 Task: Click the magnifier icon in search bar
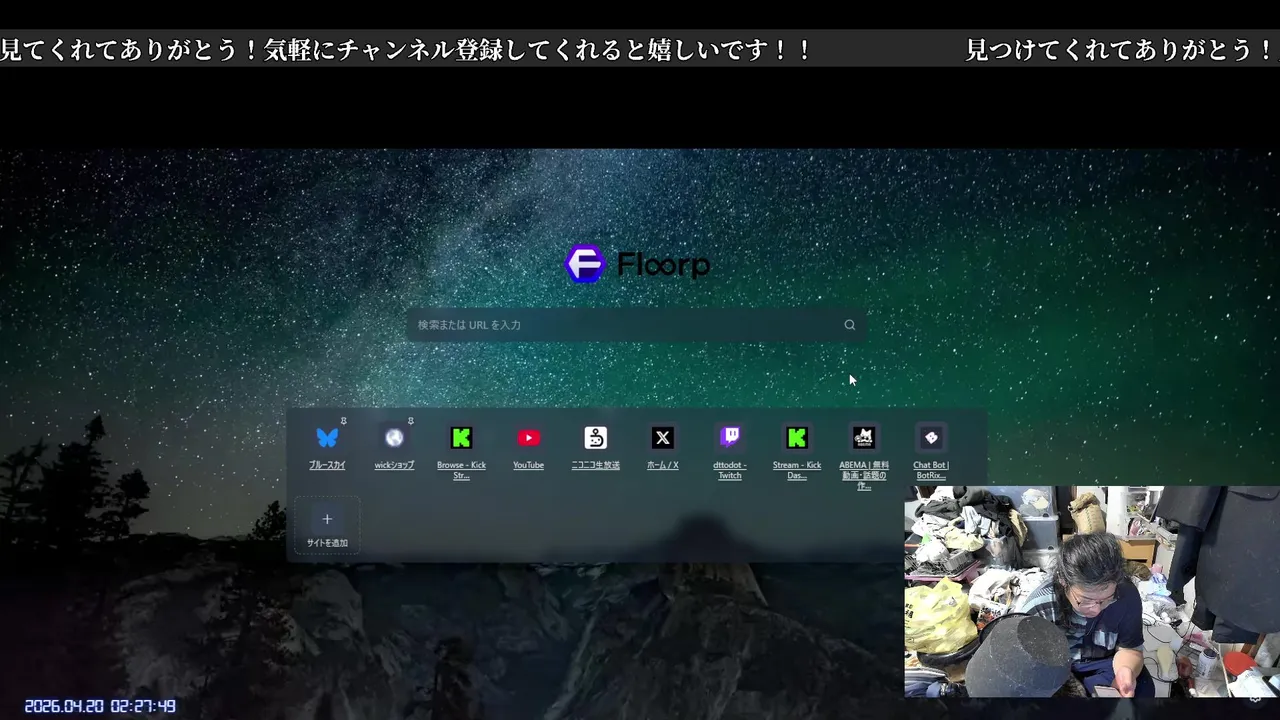pos(849,325)
